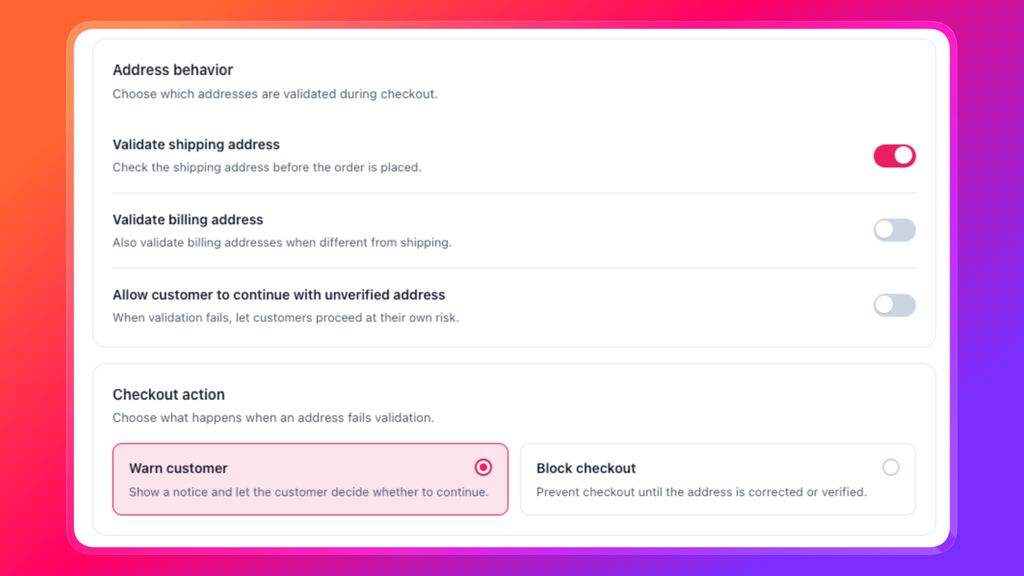Click the 'Show a notice and let' description
This screenshot has width=1024, height=576.
pos(308,492)
